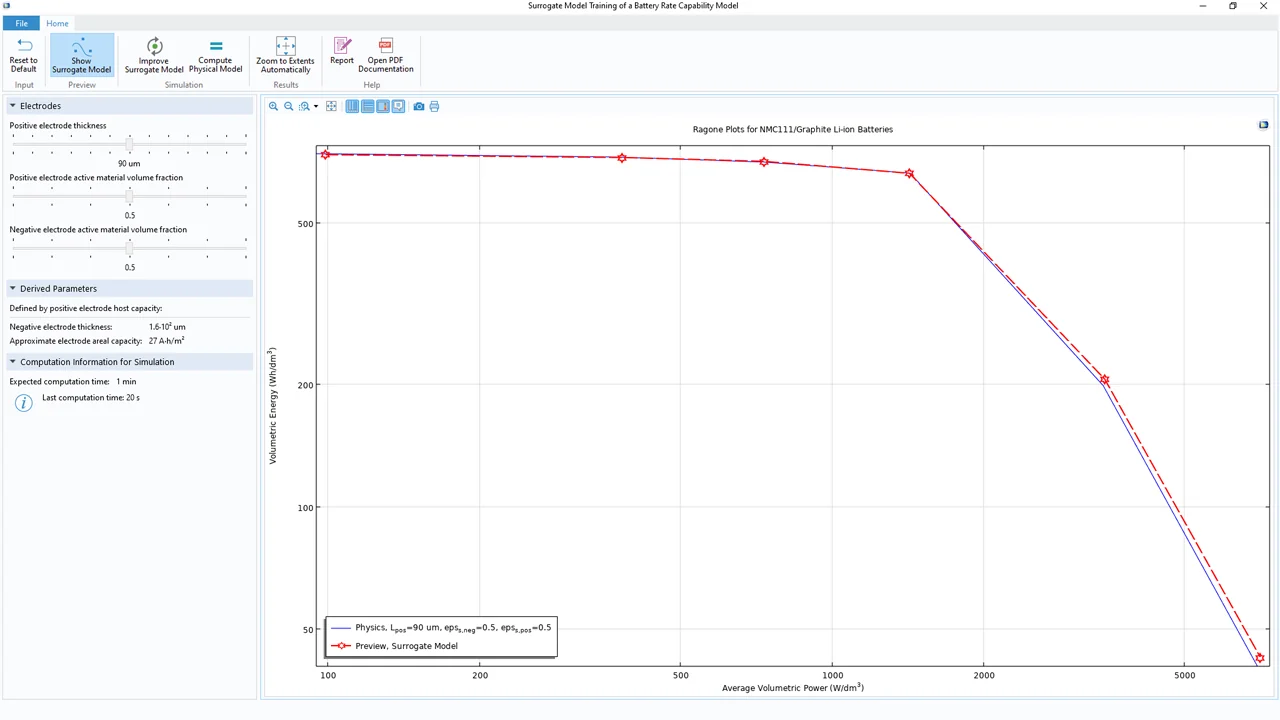Click the positive electrode thickness slider handle
Screen dimensions: 1280x720
point(129,145)
